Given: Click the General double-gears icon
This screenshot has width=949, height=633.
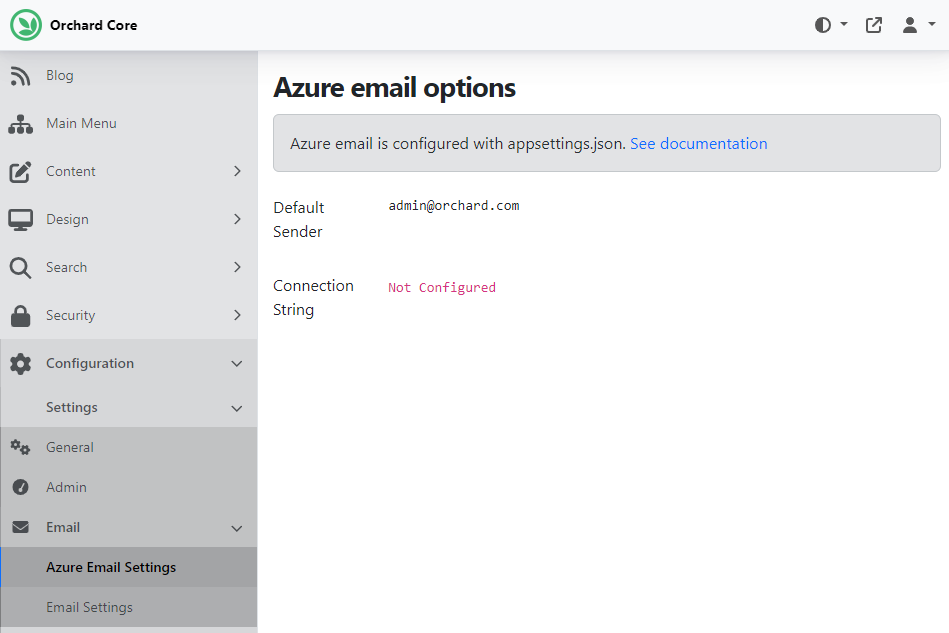Looking at the screenshot, I should (x=20, y=447).
